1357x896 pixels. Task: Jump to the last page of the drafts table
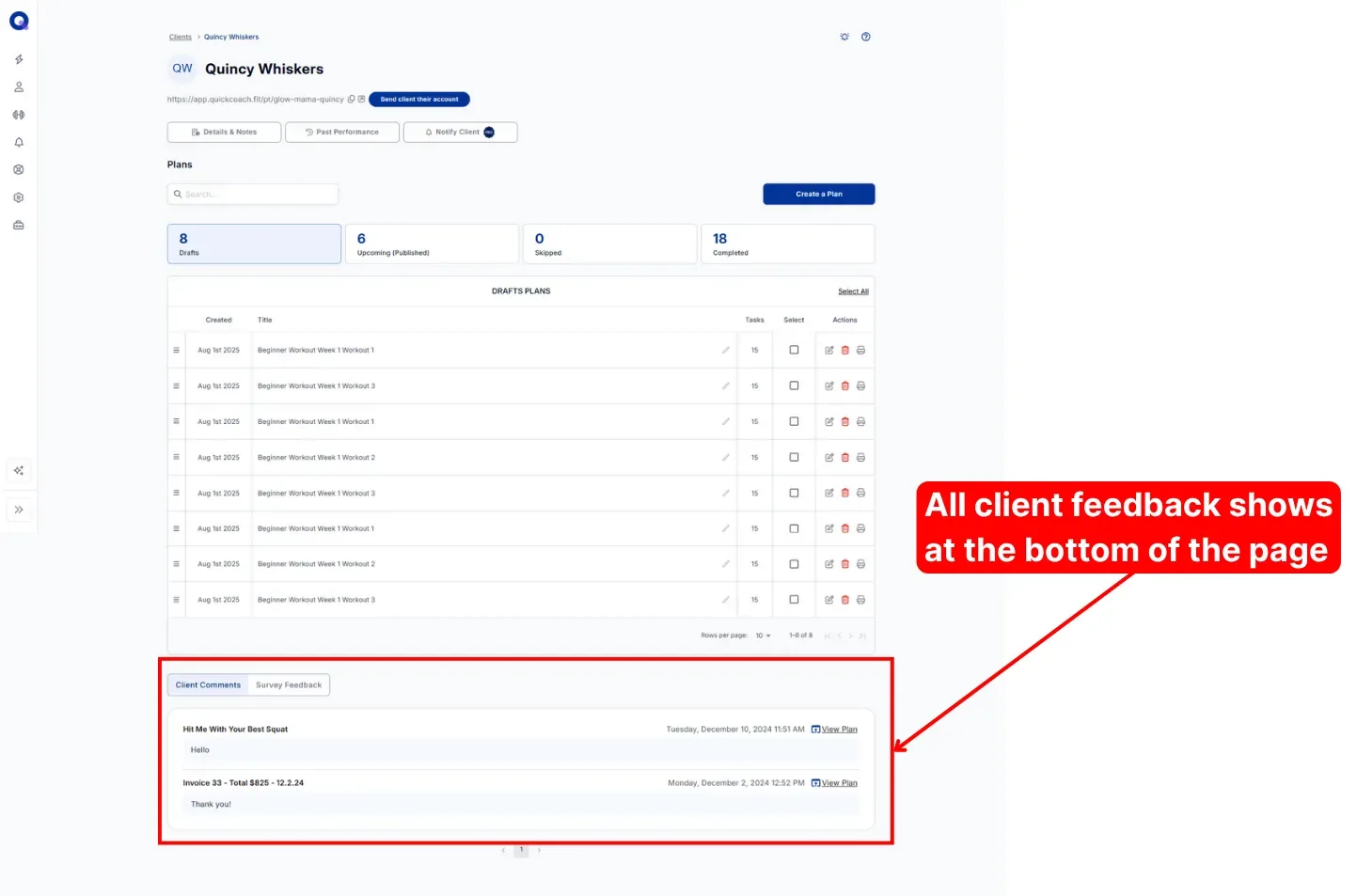(862, 636)
